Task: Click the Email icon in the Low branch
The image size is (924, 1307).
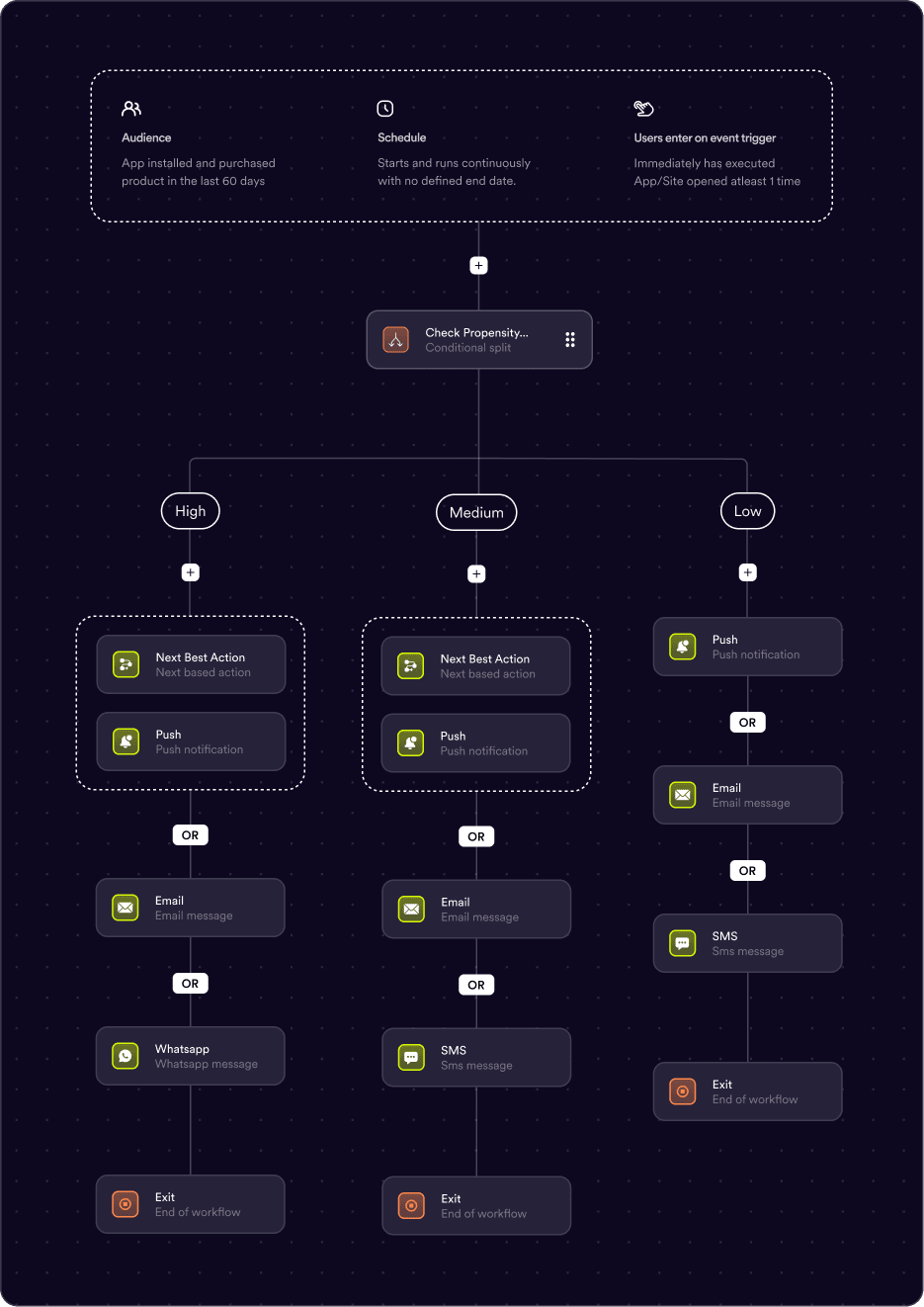Action: coord(683,795)
